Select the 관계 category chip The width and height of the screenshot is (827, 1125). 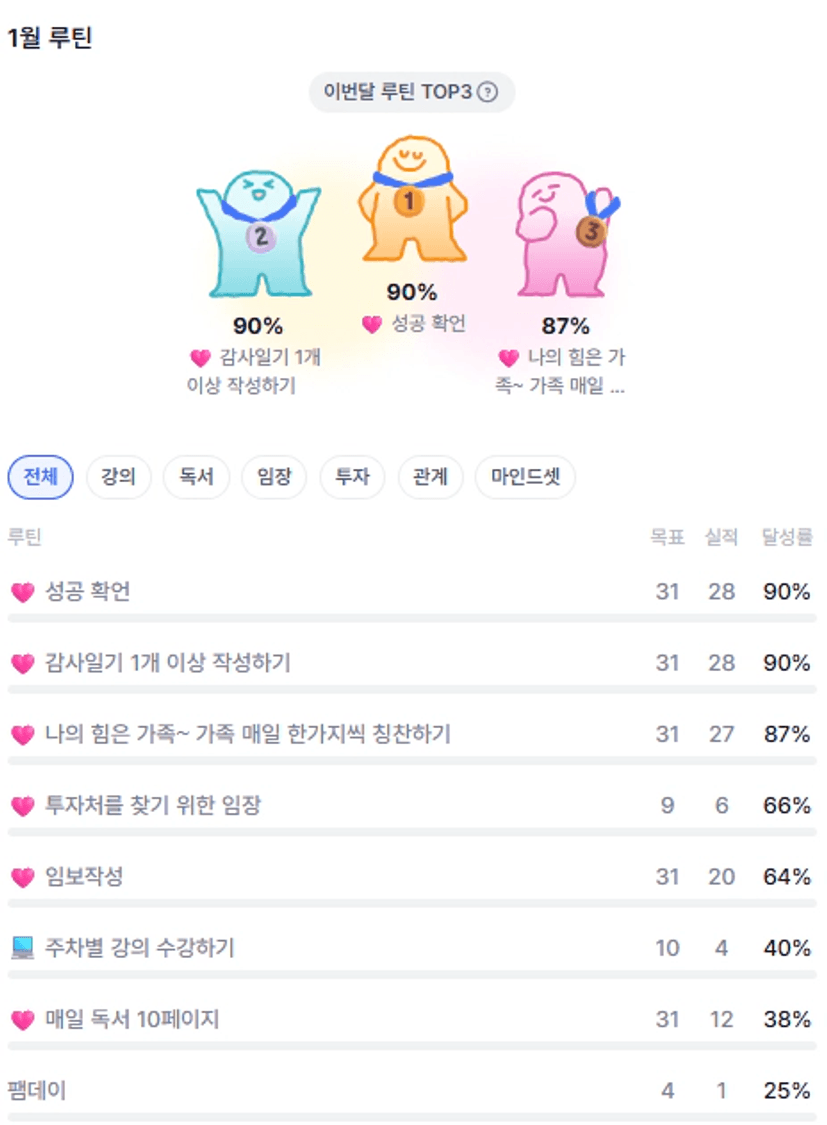click(x=430, y=477)
